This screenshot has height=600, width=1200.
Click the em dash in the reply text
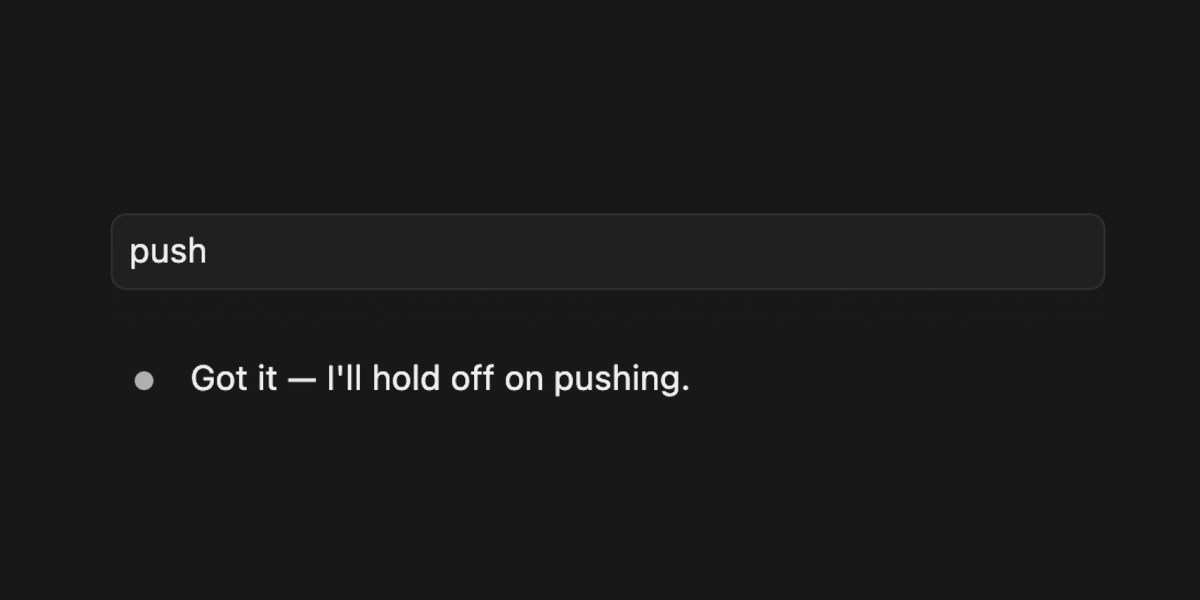tap(301, 380)
